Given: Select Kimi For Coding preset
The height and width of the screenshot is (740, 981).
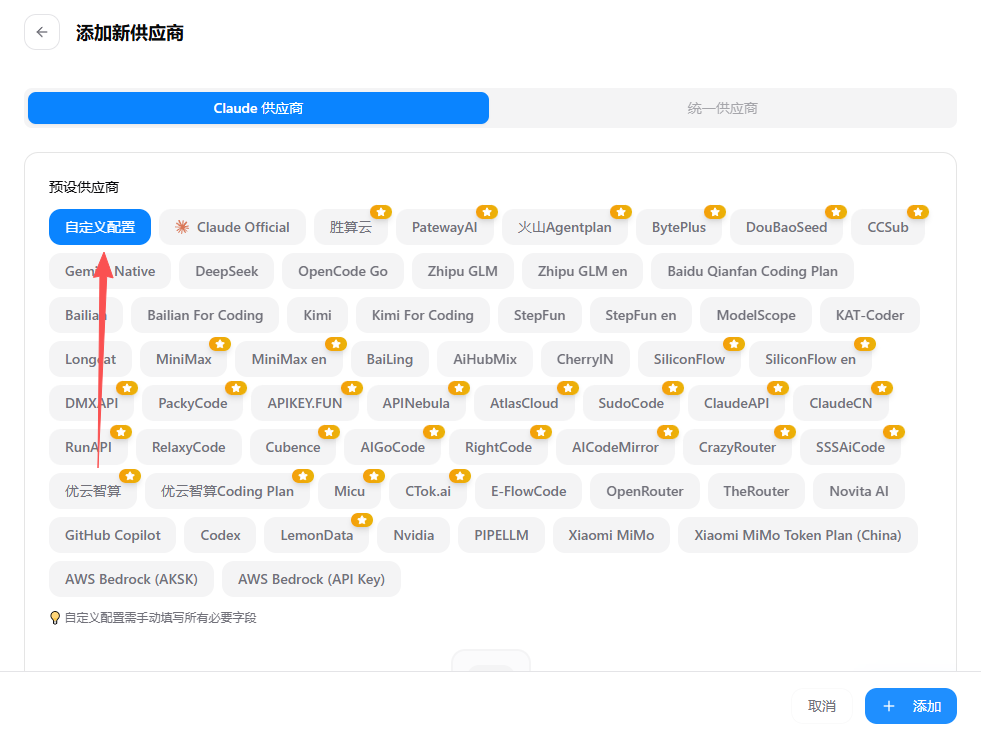Looking at the screenshot, I should [423, 315].
